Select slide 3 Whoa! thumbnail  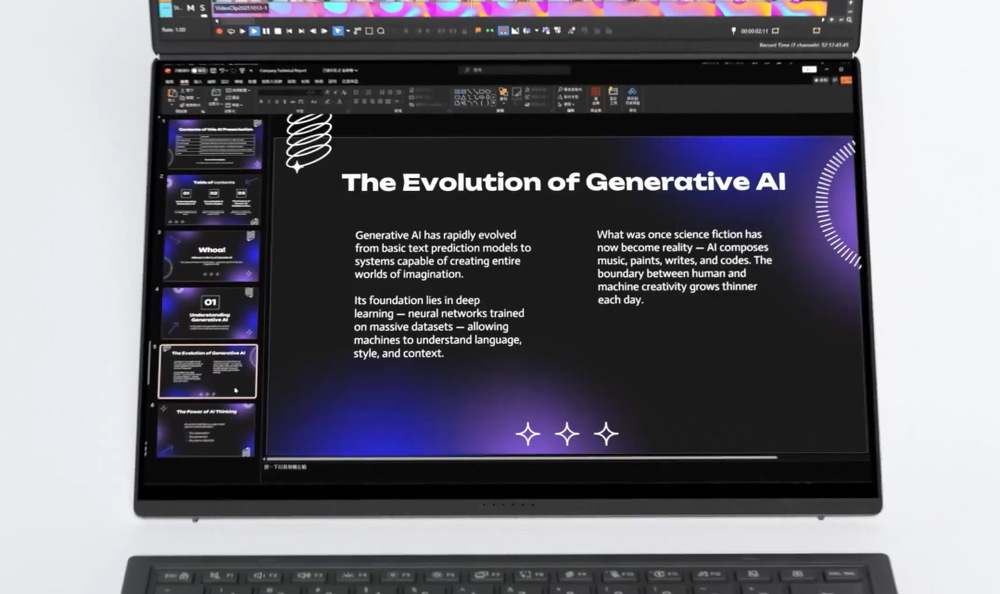211,256
